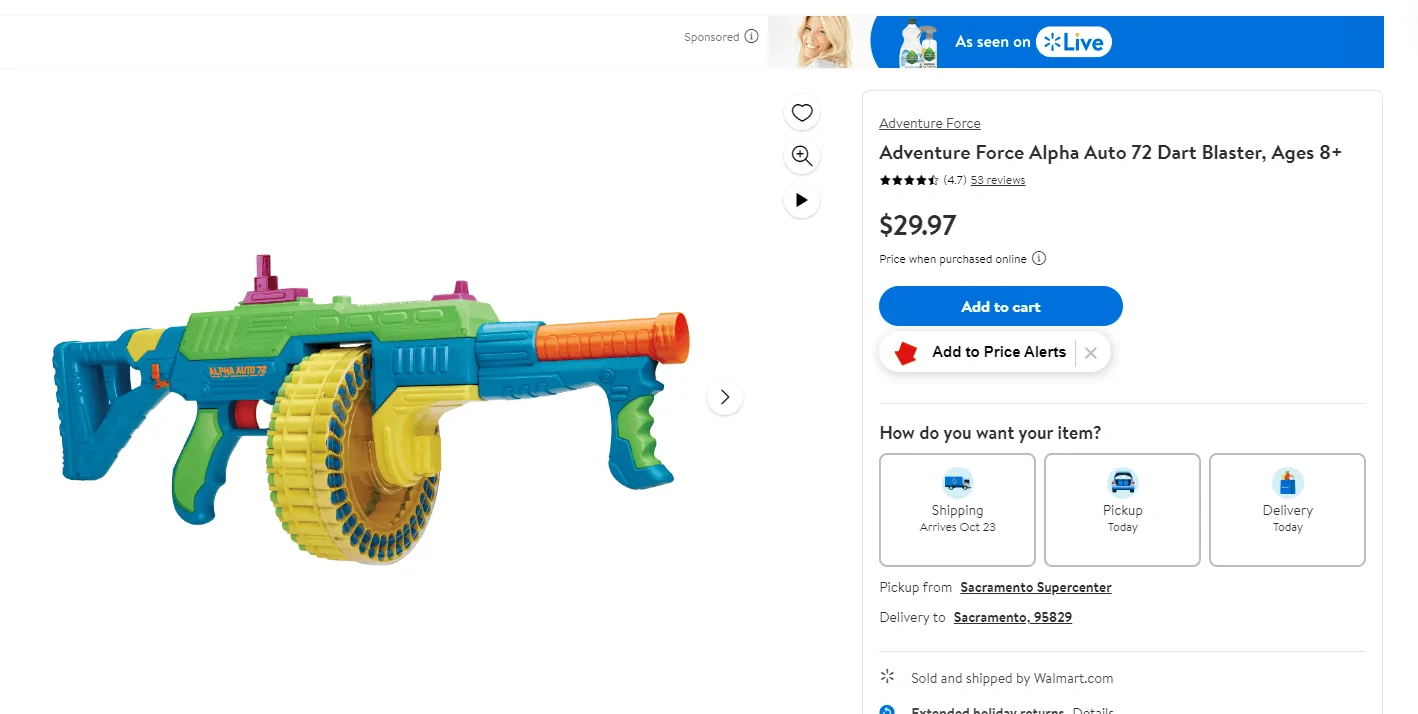Open the Adventure Force brand link
The width and height of the screenshot is (1418, 714).
pos(929,124)
